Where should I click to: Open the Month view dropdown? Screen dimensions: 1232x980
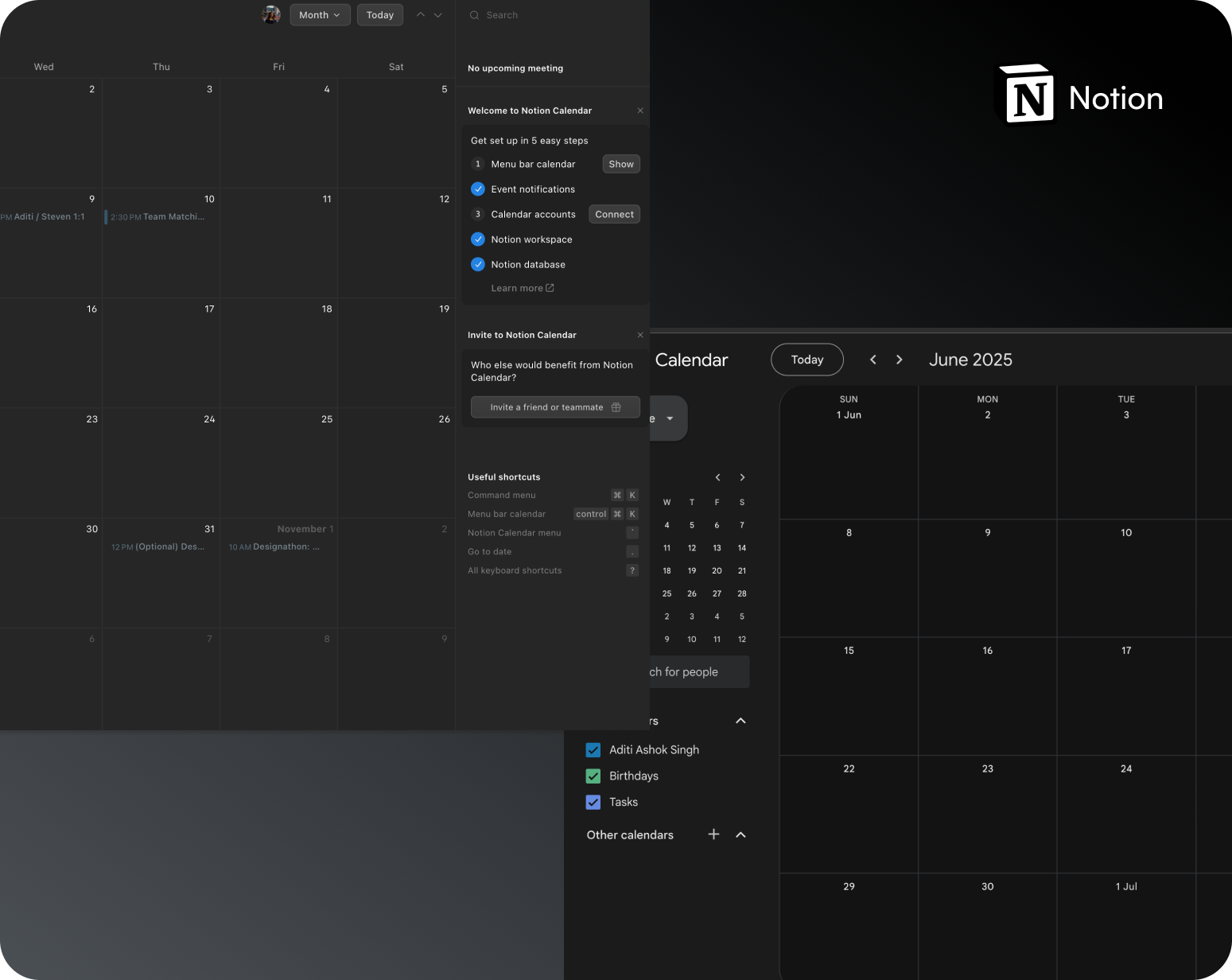pos(320,15)
